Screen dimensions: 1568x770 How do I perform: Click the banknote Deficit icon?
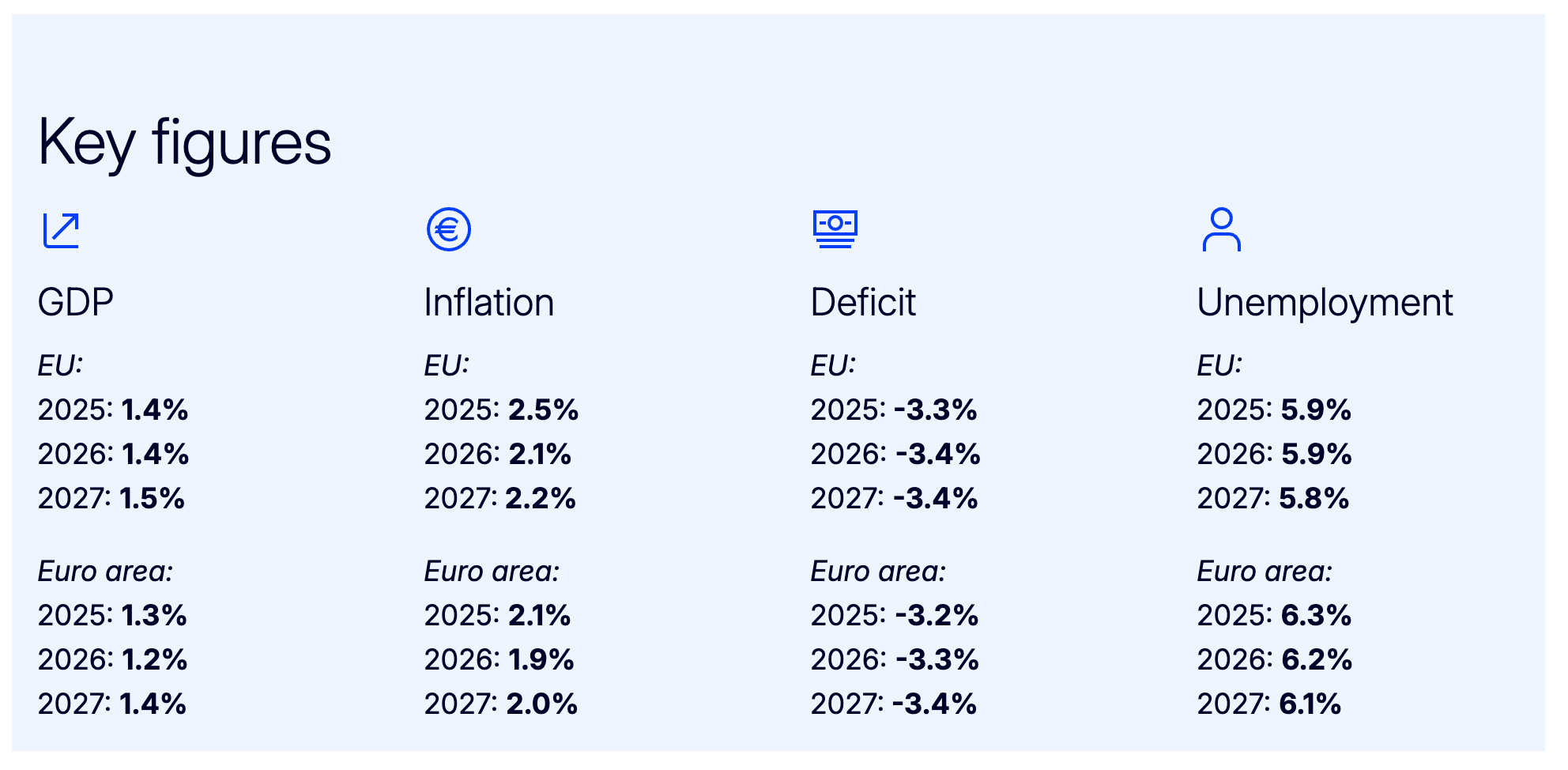point(835,229)
